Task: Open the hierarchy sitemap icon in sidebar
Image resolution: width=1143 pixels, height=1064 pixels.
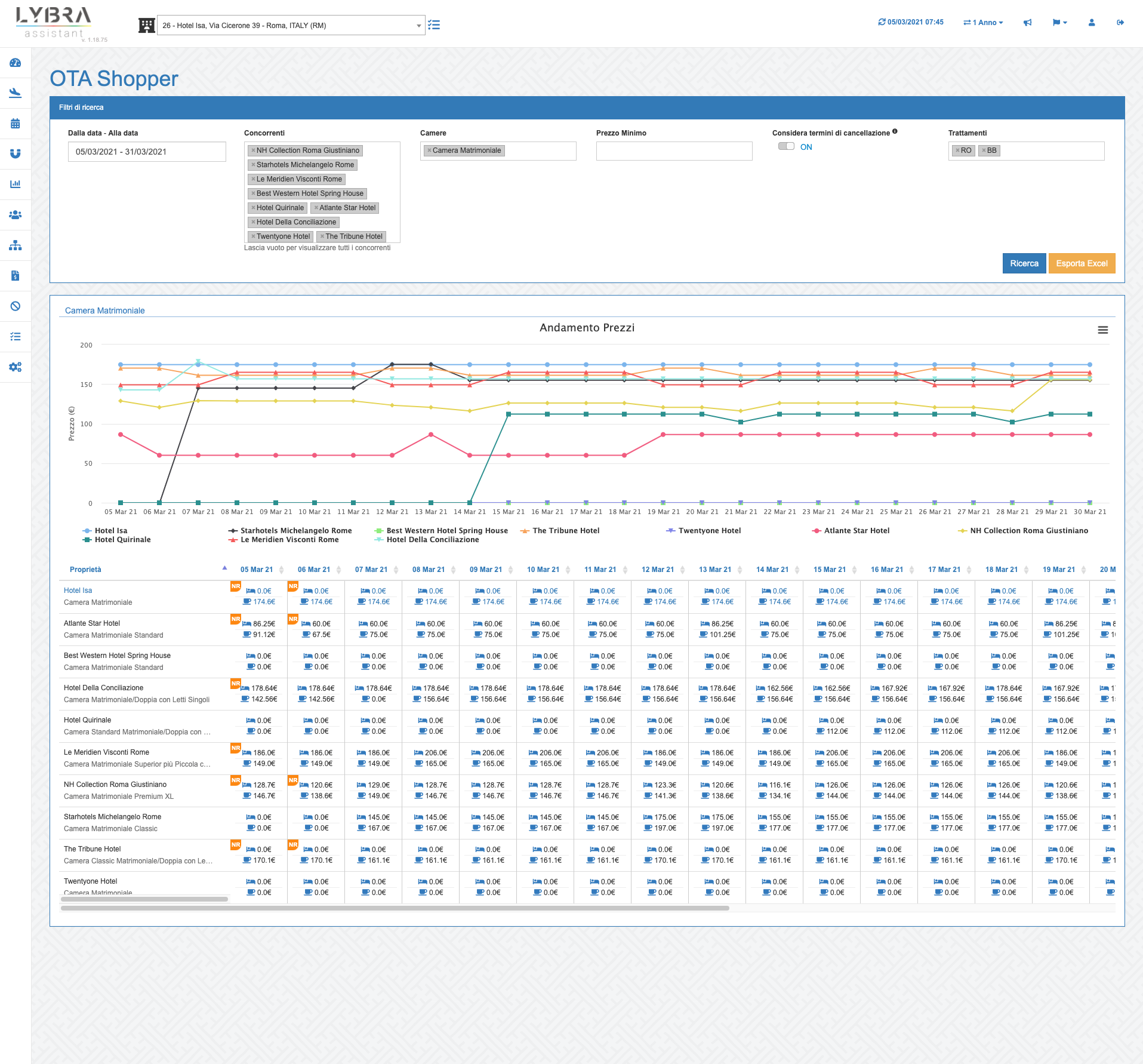Action: (x=16, y=245)
